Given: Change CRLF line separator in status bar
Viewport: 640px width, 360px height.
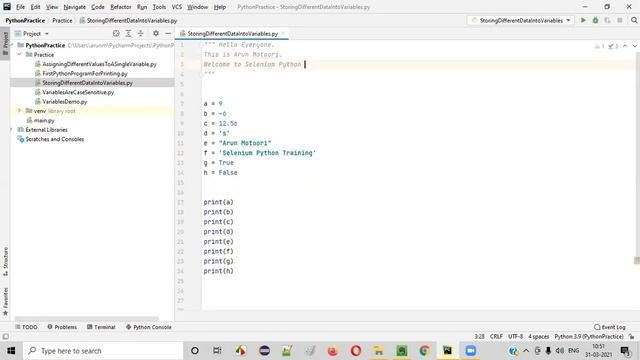Looking at the screenshot, I should (x=496, y=337).
